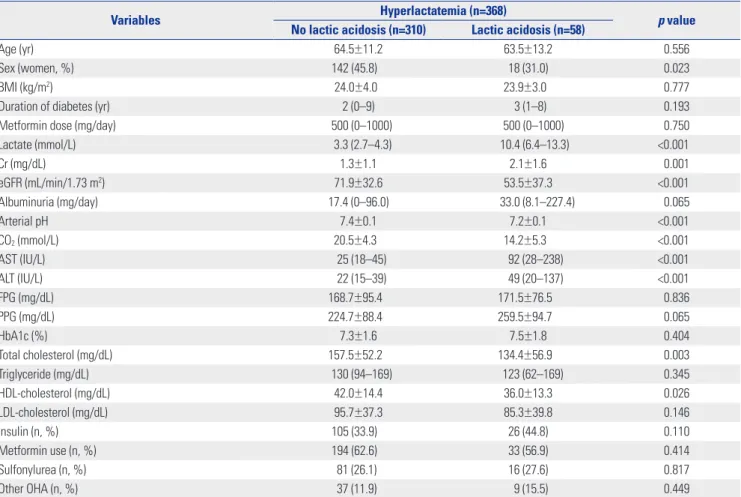Select the 'Hyperlactatemia (n=368)' header text
The width and height of the screenshot is (741, 497).
coord(443,10)
